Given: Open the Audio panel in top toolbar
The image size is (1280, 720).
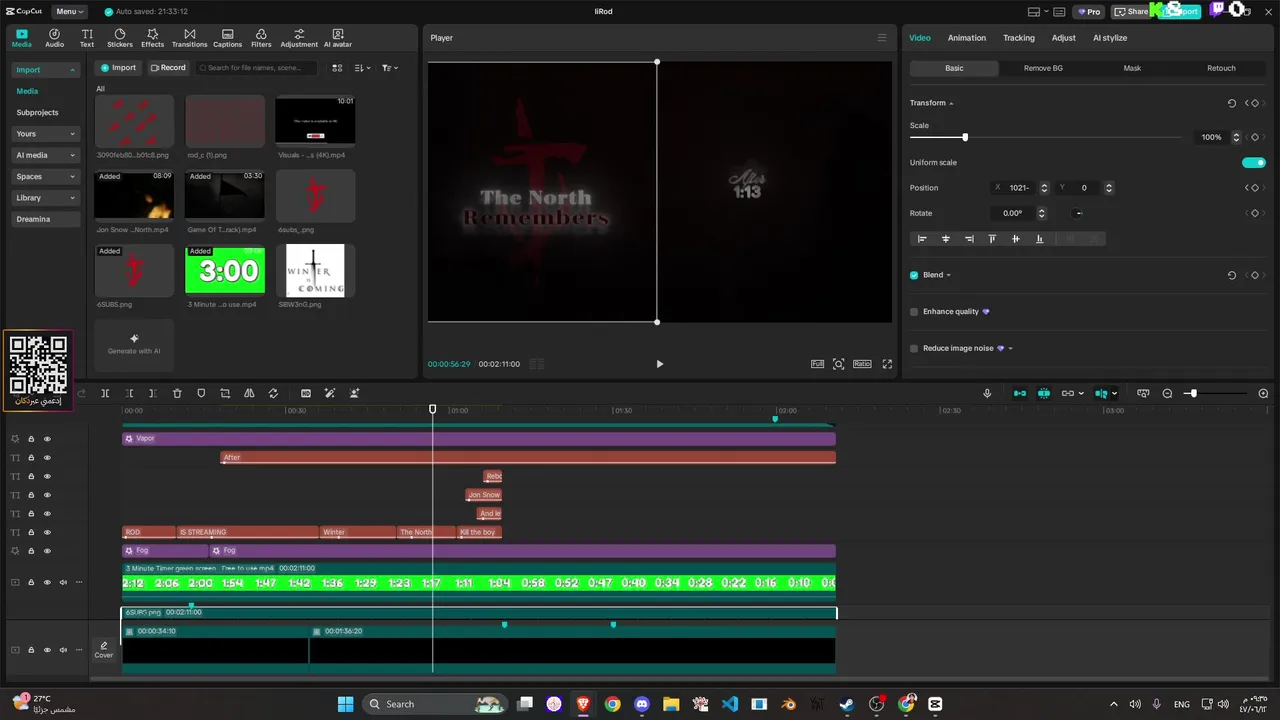Looking at the screenshot, I should [x=54, y=38].
